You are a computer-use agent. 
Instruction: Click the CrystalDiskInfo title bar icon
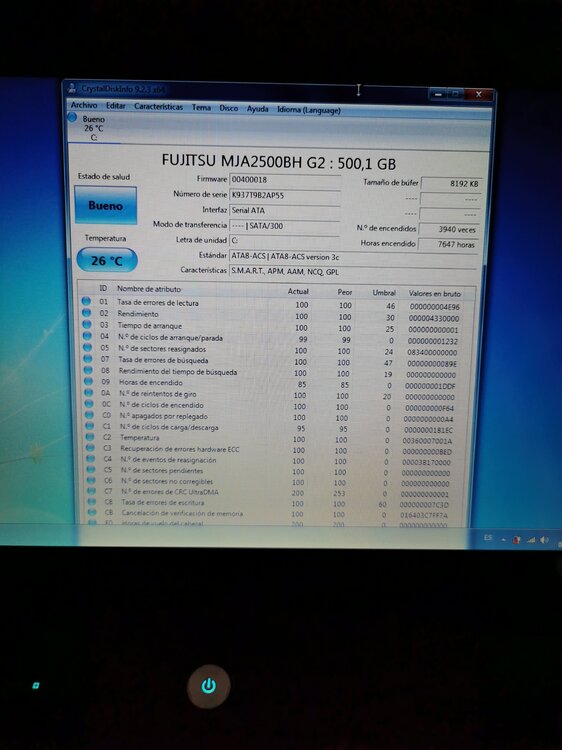pos(72,88)
